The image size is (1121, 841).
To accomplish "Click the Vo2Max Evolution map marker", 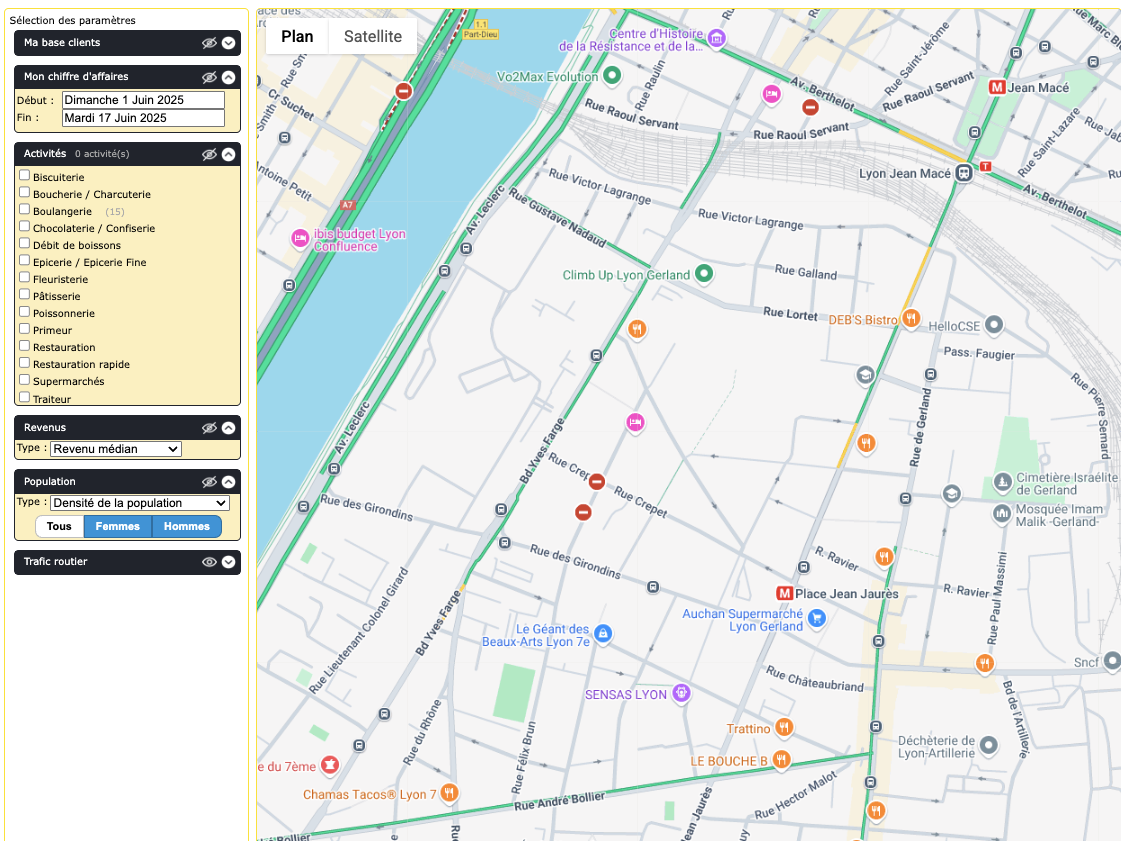I will point(611,75).
